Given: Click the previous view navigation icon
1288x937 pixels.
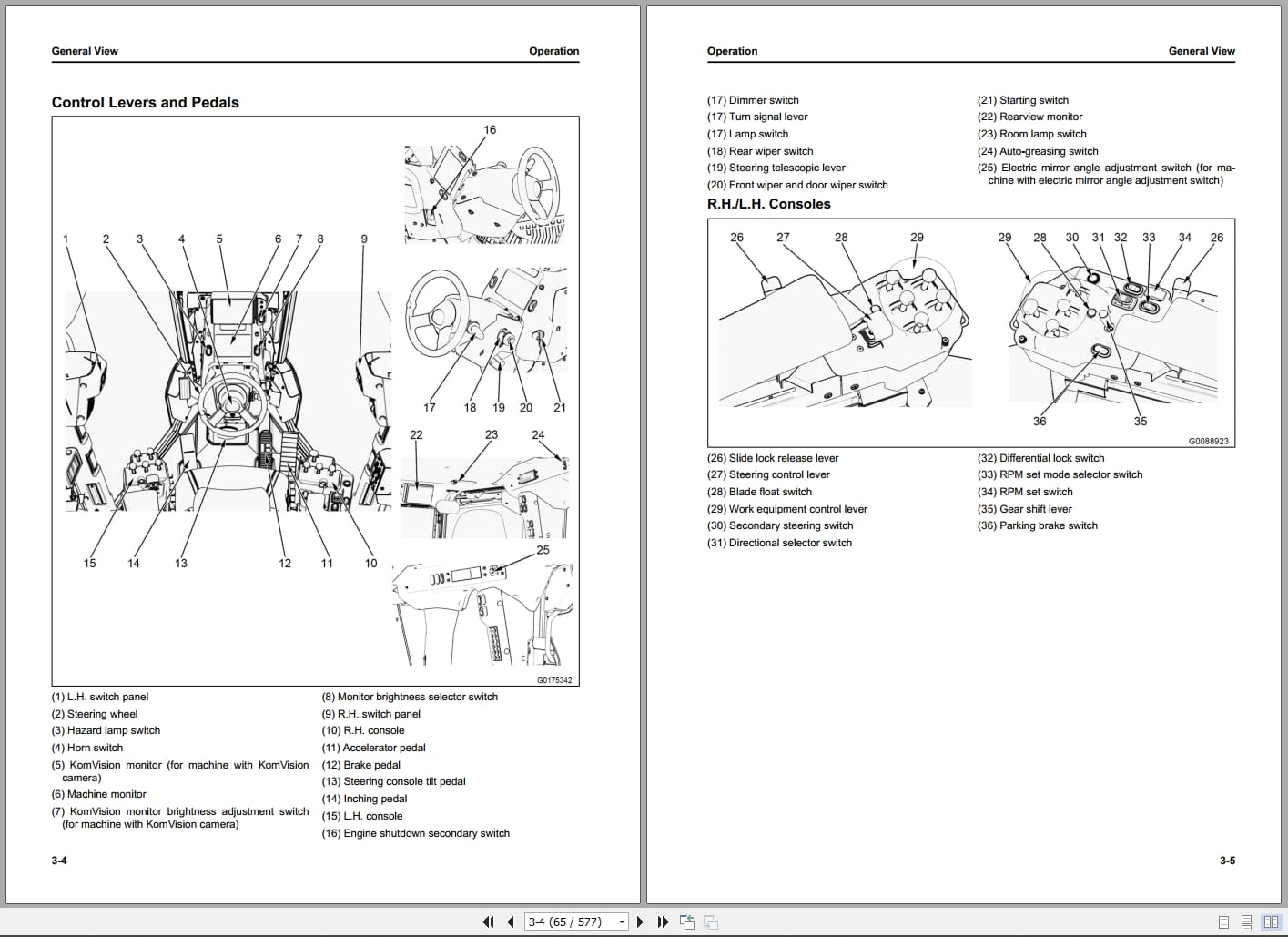Looking at the screenshot, I should (687, 922).
